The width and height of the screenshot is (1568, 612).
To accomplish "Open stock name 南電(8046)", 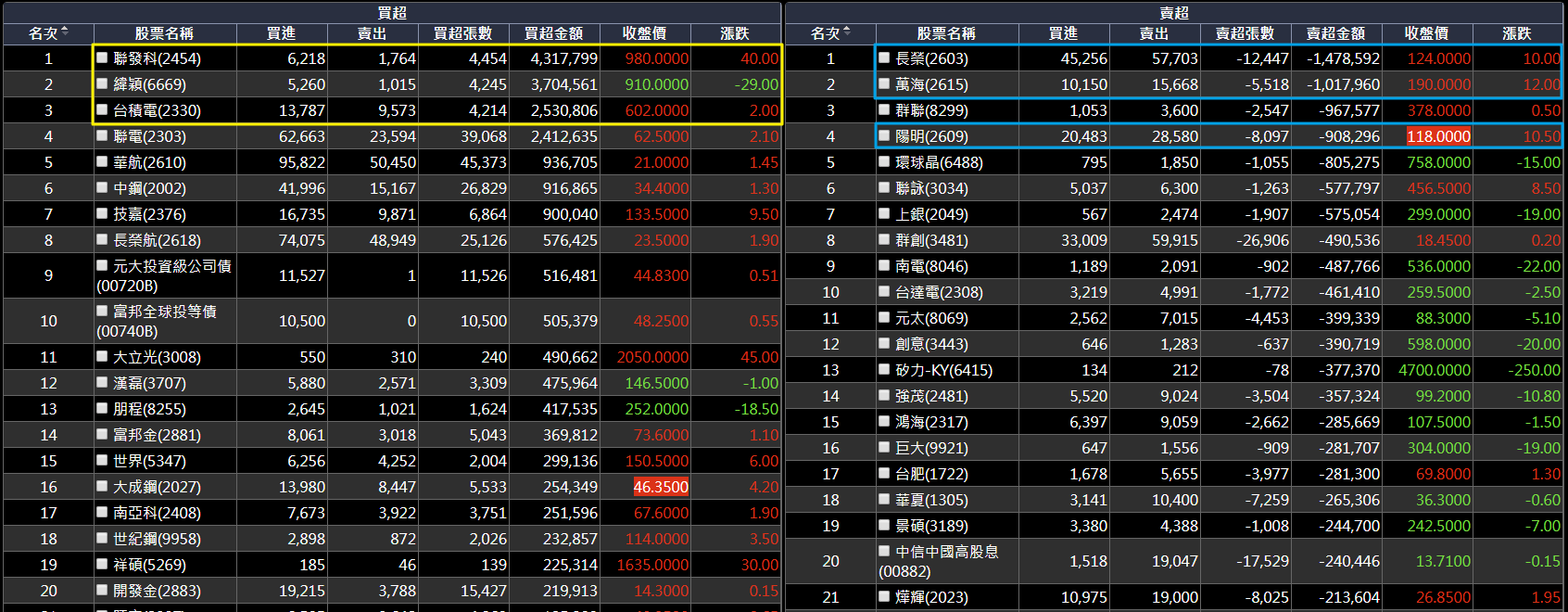I will coord(931,266).
